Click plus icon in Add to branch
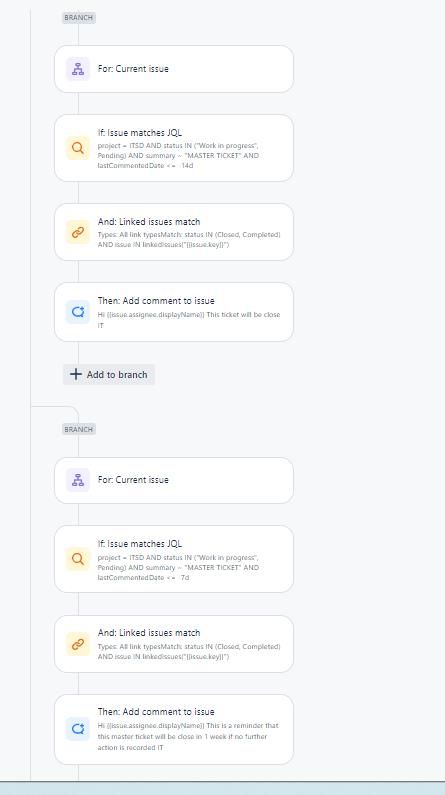 point(76,374)
